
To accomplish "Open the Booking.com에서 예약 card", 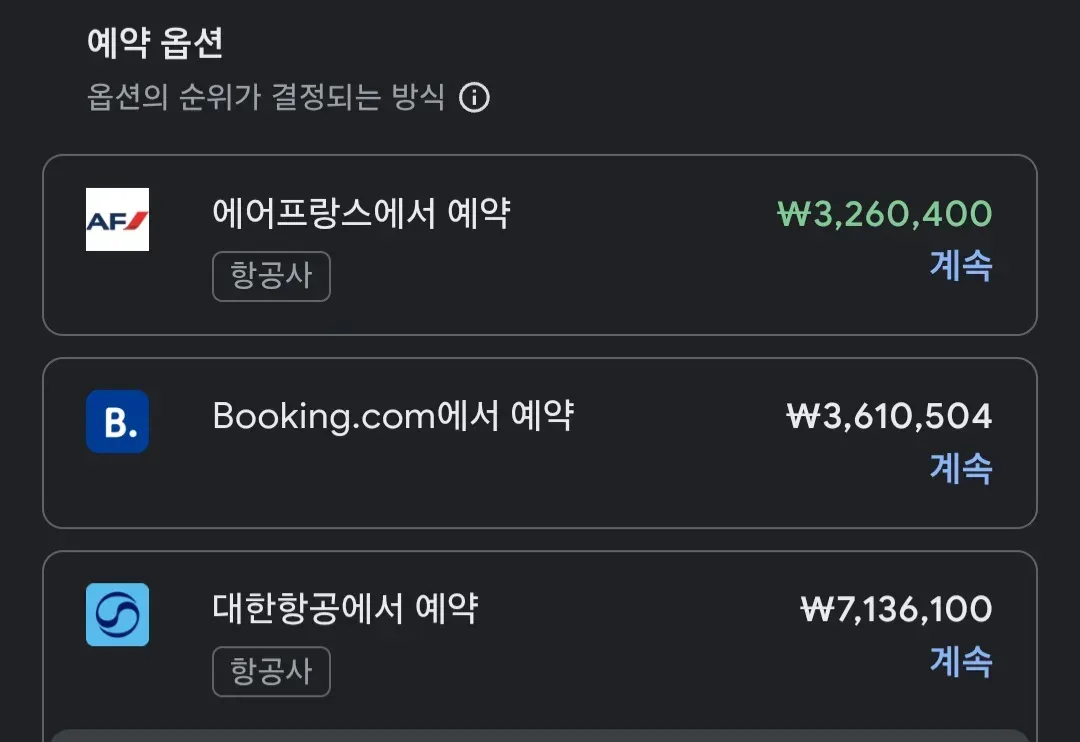I will [540, 442].
